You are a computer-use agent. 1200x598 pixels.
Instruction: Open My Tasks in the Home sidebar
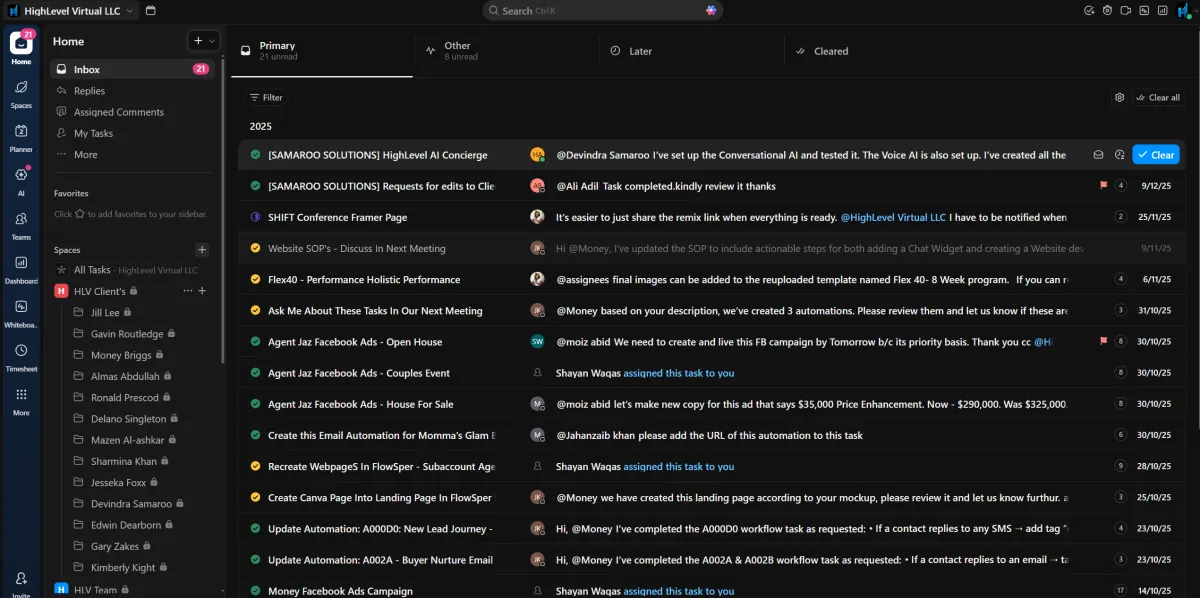point(93,133)
